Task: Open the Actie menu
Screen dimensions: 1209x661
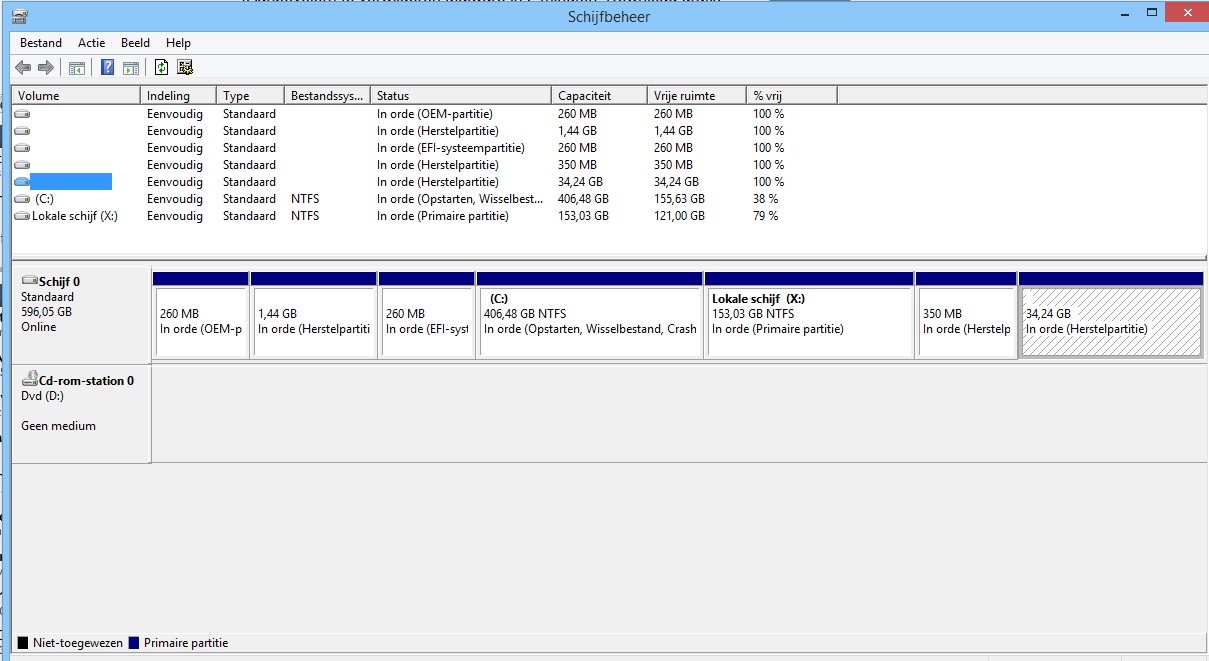Action: click(91, 43)
